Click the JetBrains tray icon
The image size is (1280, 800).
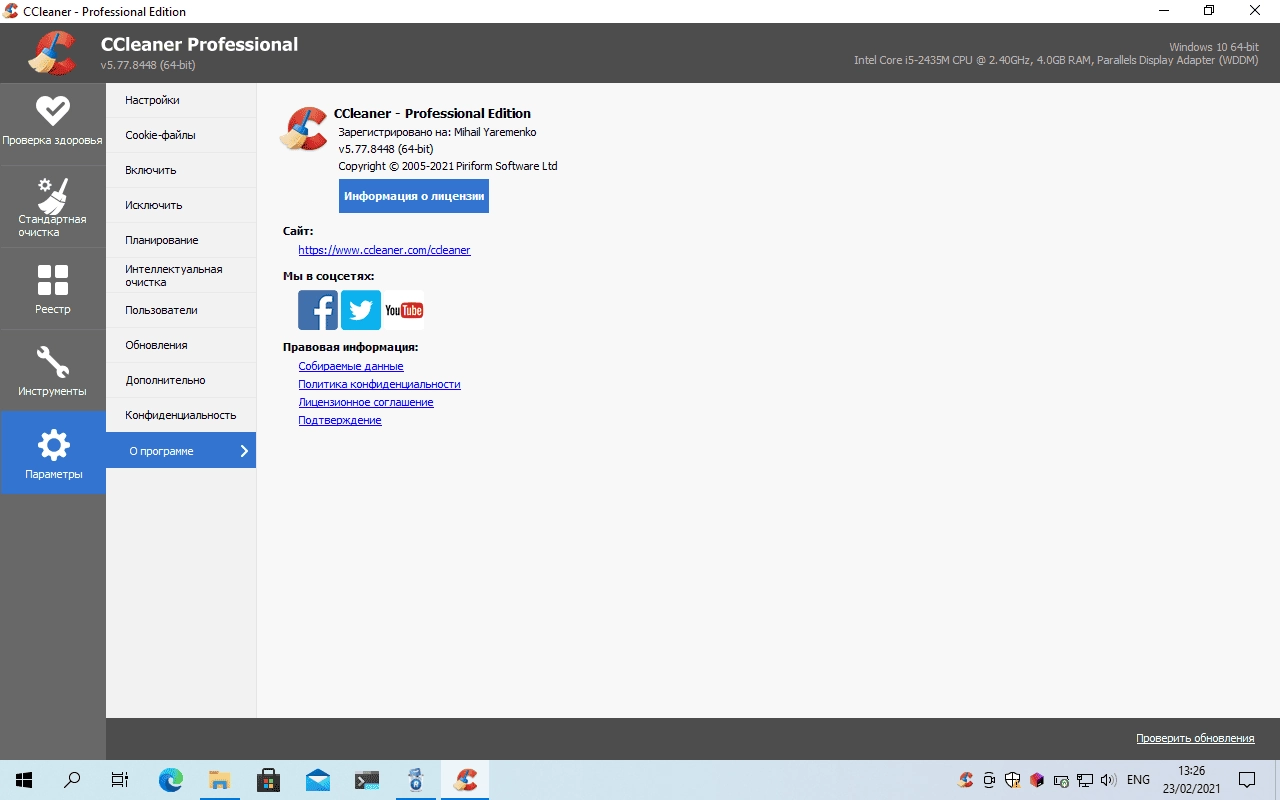coord(1037,780)
